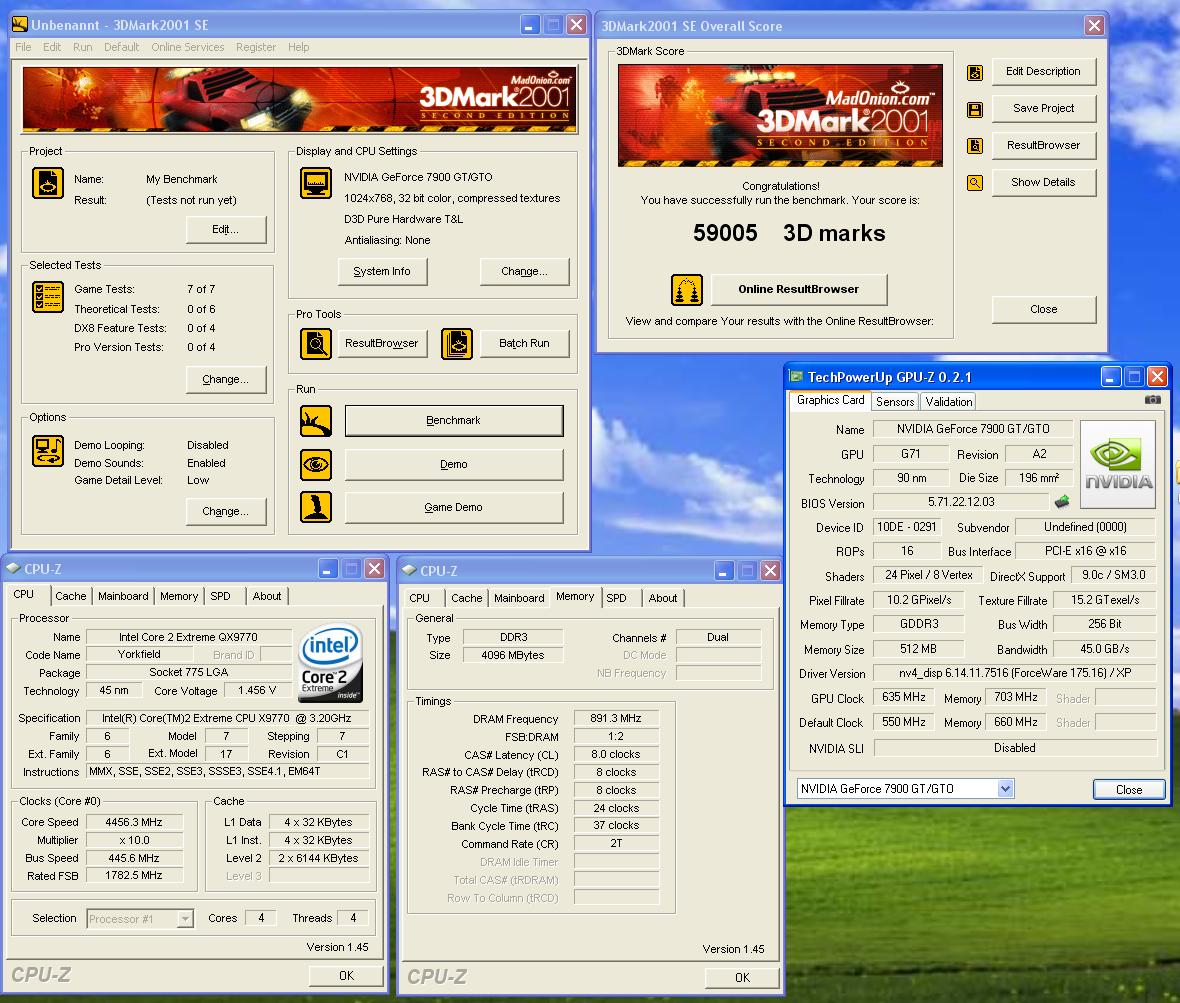
Task: Click the Show Details magnifier icon
Action: coord(975,183)
